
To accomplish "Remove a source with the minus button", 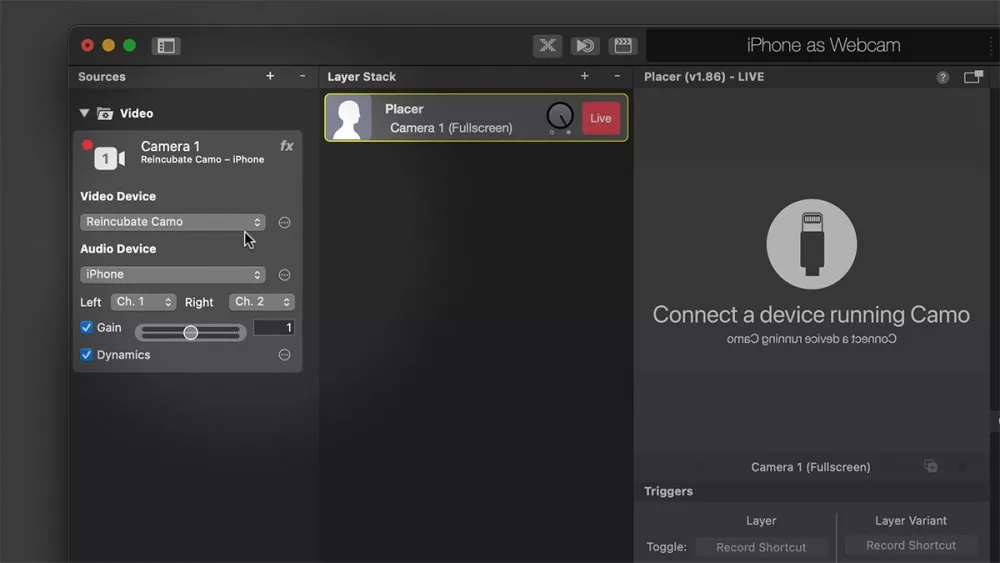I will [302, 76].
